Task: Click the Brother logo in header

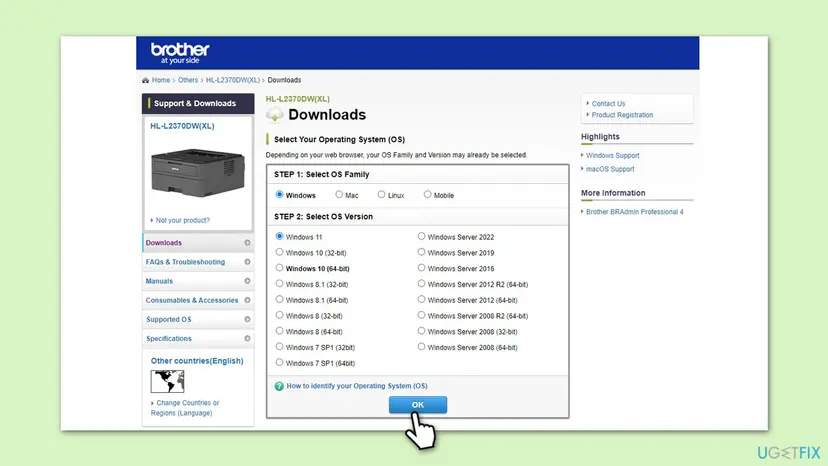Action: 180,53
